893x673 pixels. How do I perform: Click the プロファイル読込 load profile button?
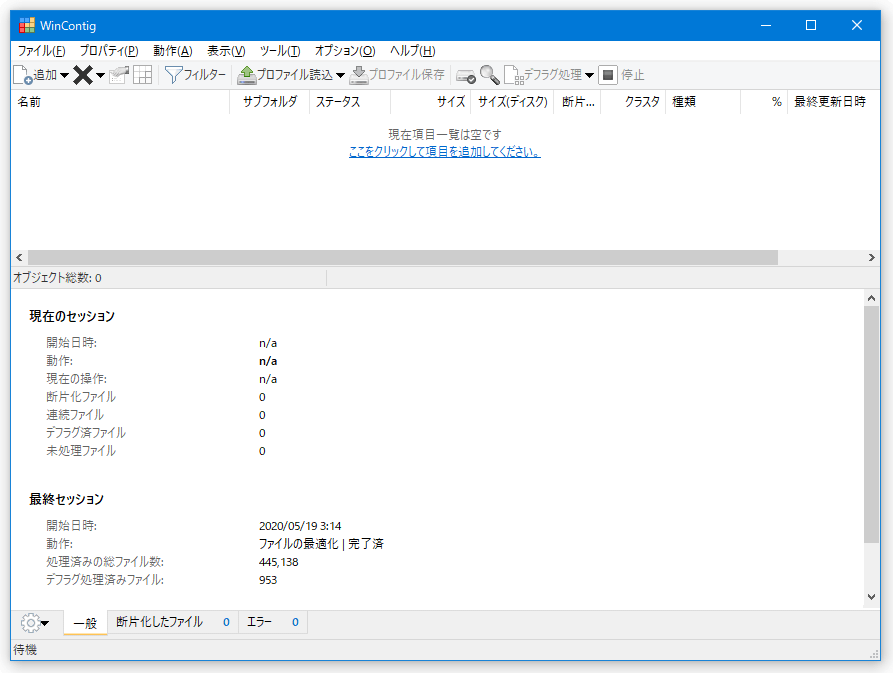pos(285,75)
